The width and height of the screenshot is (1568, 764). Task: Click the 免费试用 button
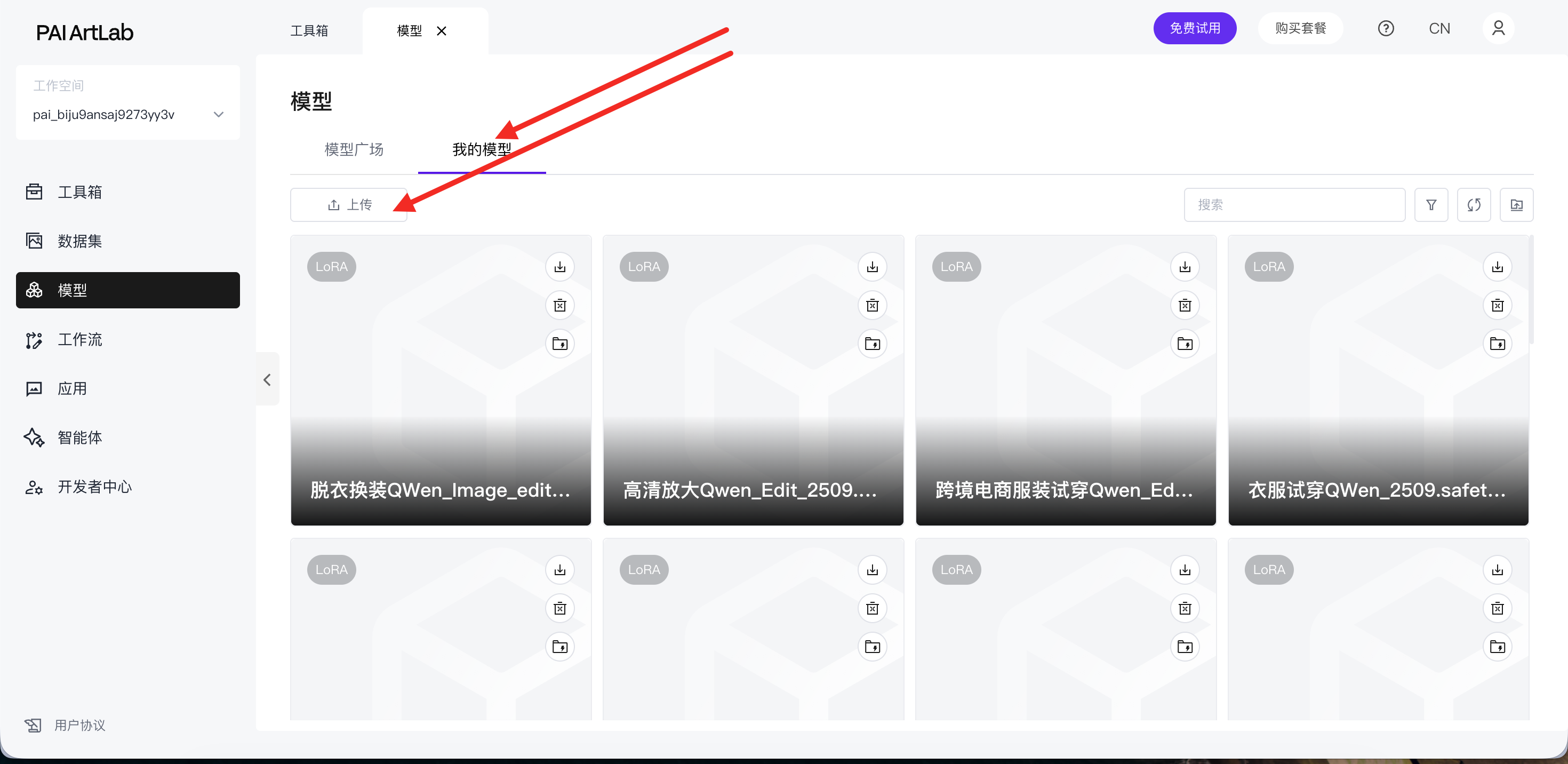[x=1194, y=29]
